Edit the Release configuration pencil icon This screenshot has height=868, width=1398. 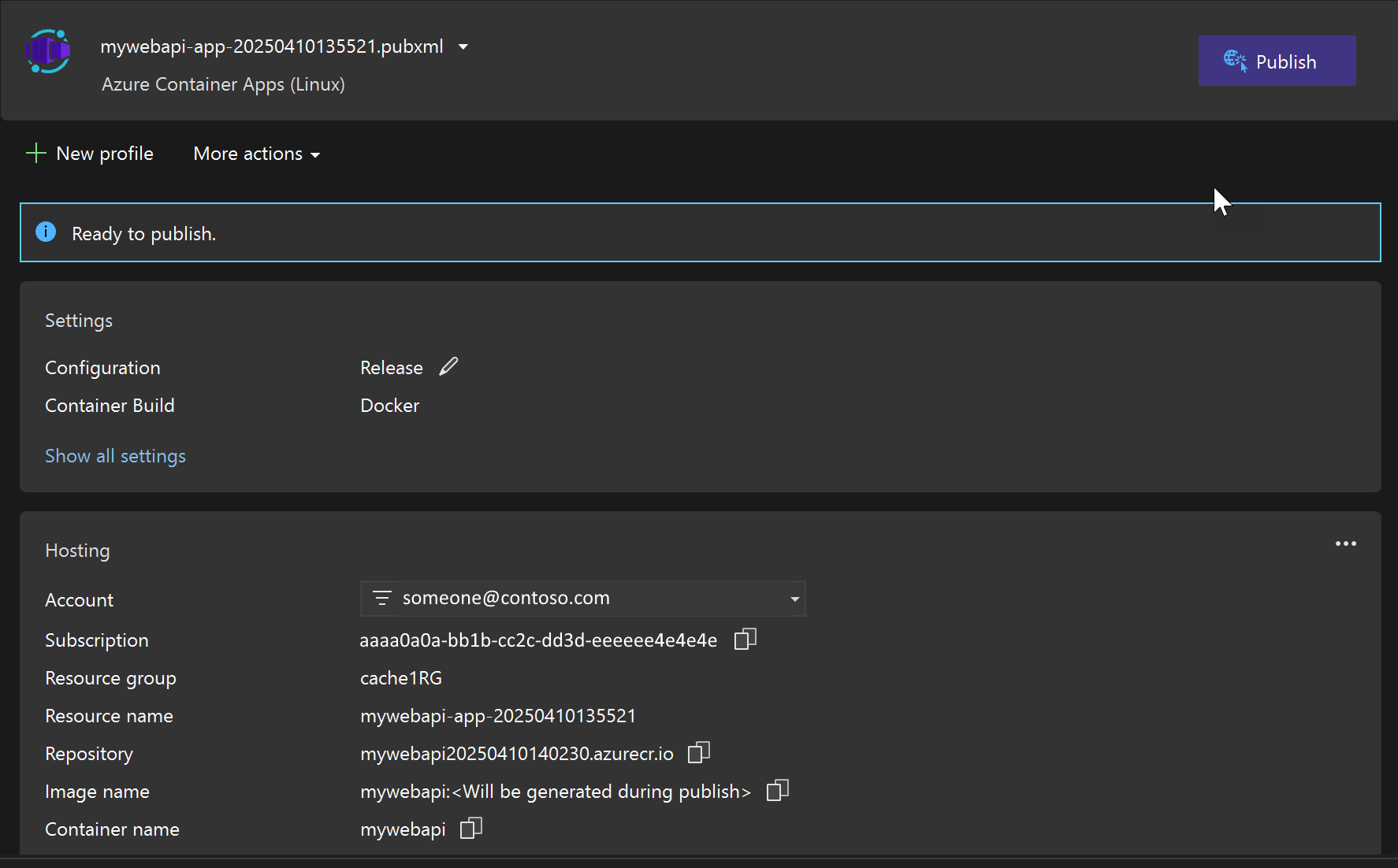pyautogui.click(x=448, y=367)
